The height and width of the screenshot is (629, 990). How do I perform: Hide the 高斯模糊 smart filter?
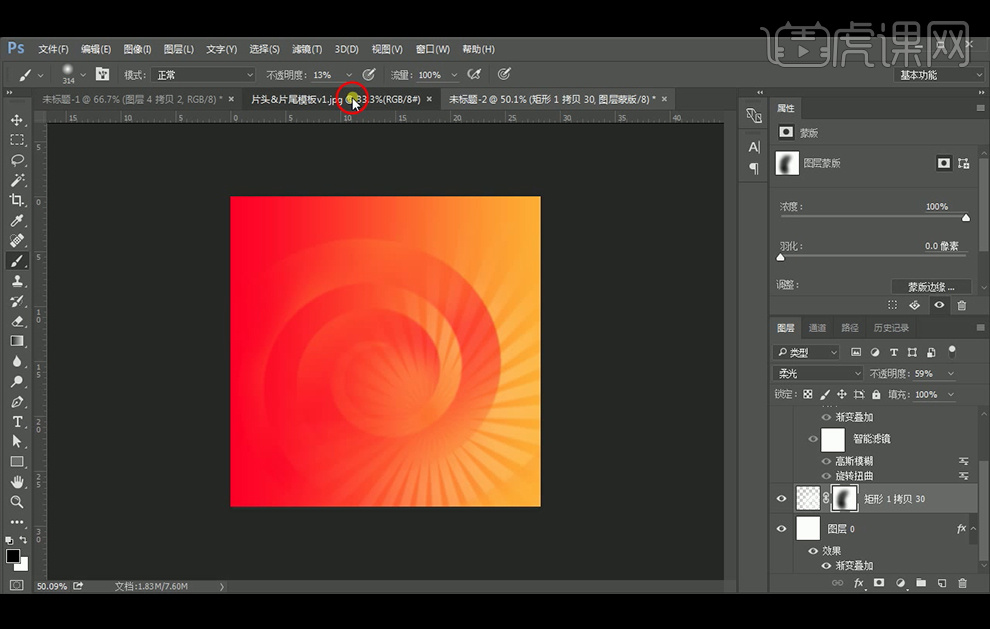pos(826,461)
